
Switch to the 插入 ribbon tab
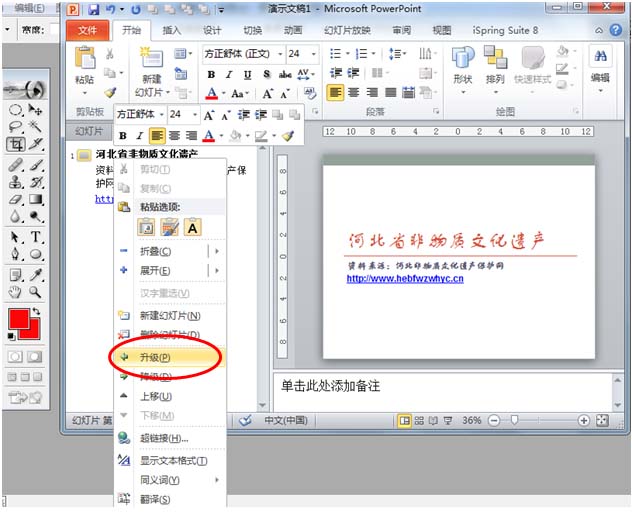pyautogui.click(x=172, y=31)
